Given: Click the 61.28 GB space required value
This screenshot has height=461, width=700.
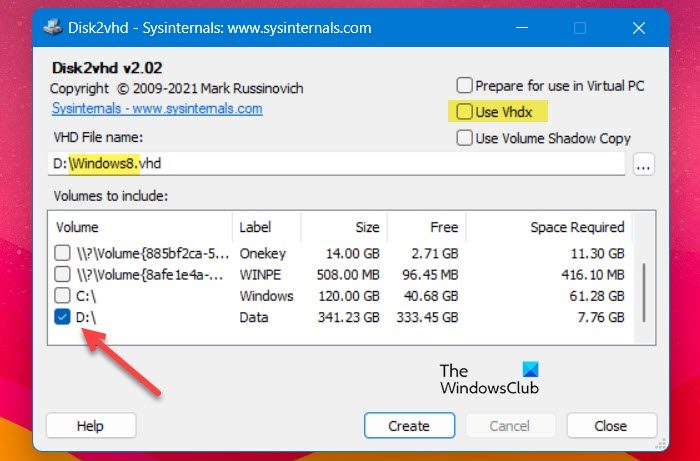Looking at the screenshot, I should point(597,296).
